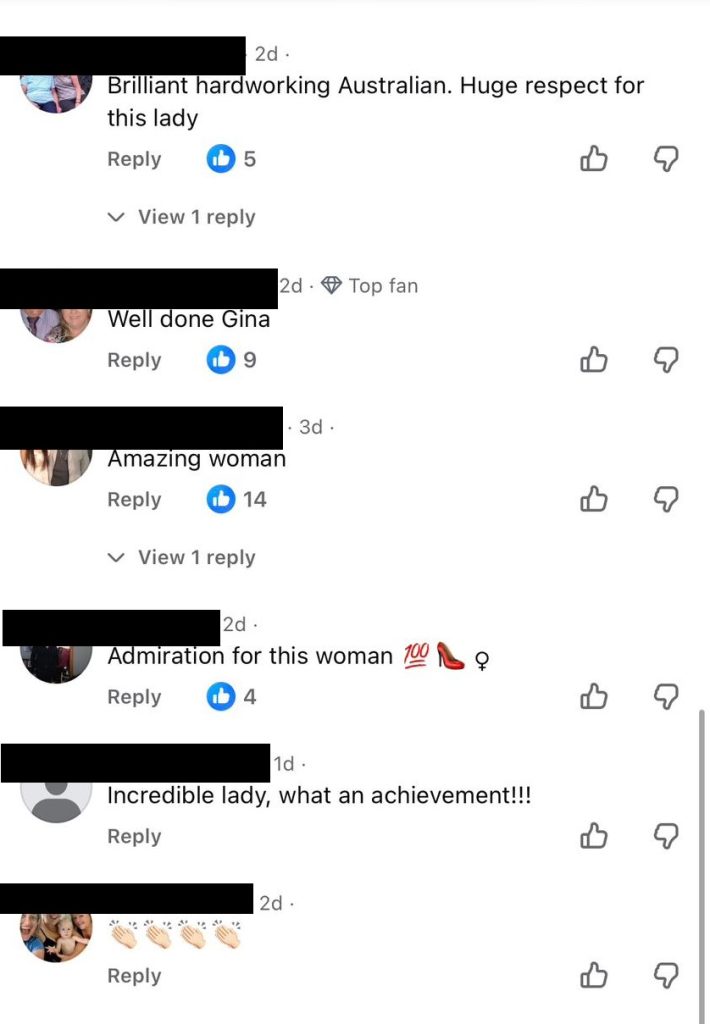This screenshot has height=1024, width=710.
Task: Open the 5 likes reaction count
Action: tap(231, 159)
